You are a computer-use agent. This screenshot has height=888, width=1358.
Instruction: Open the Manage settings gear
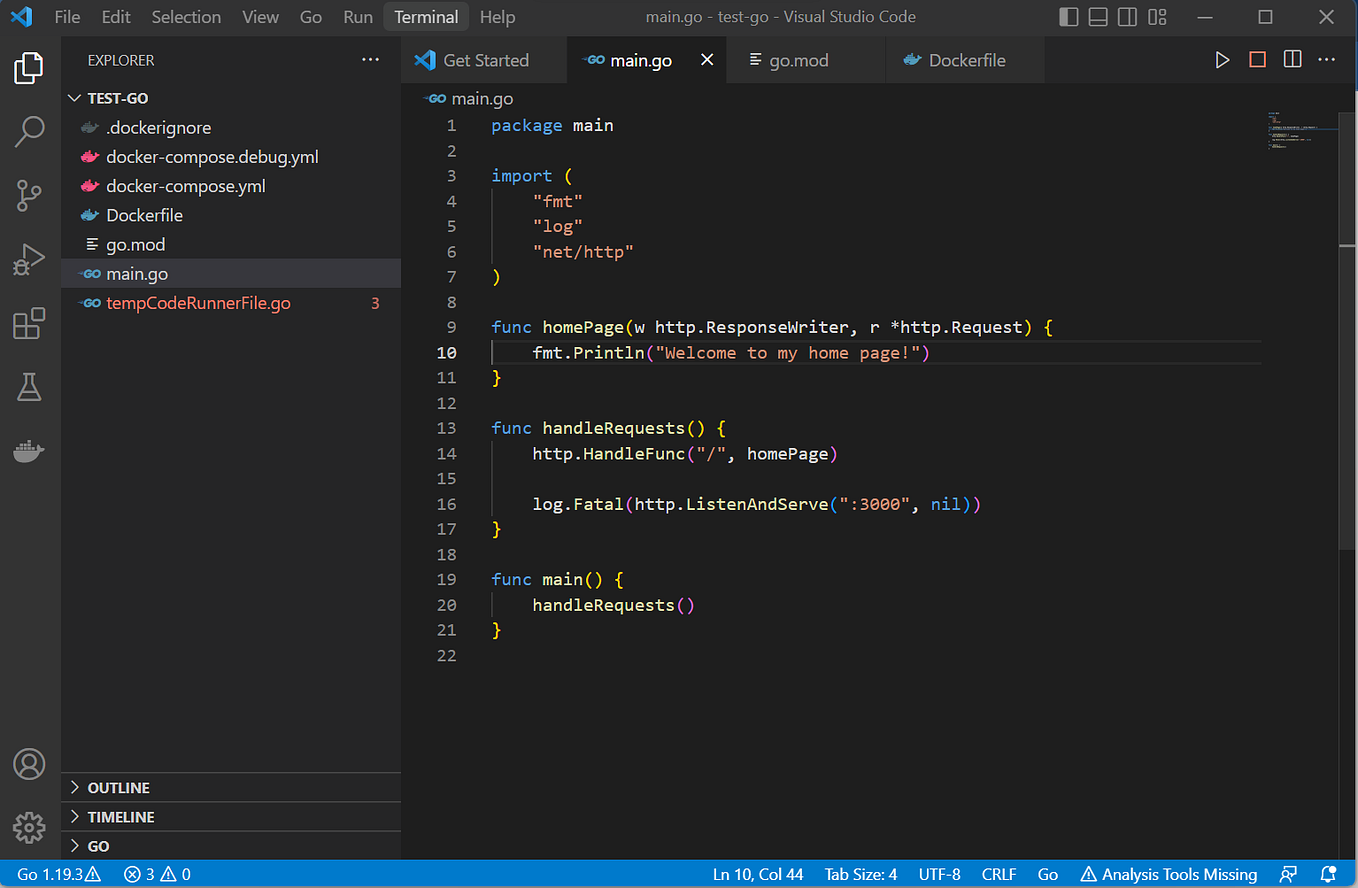pyautogui.click(x=29, y=827)
